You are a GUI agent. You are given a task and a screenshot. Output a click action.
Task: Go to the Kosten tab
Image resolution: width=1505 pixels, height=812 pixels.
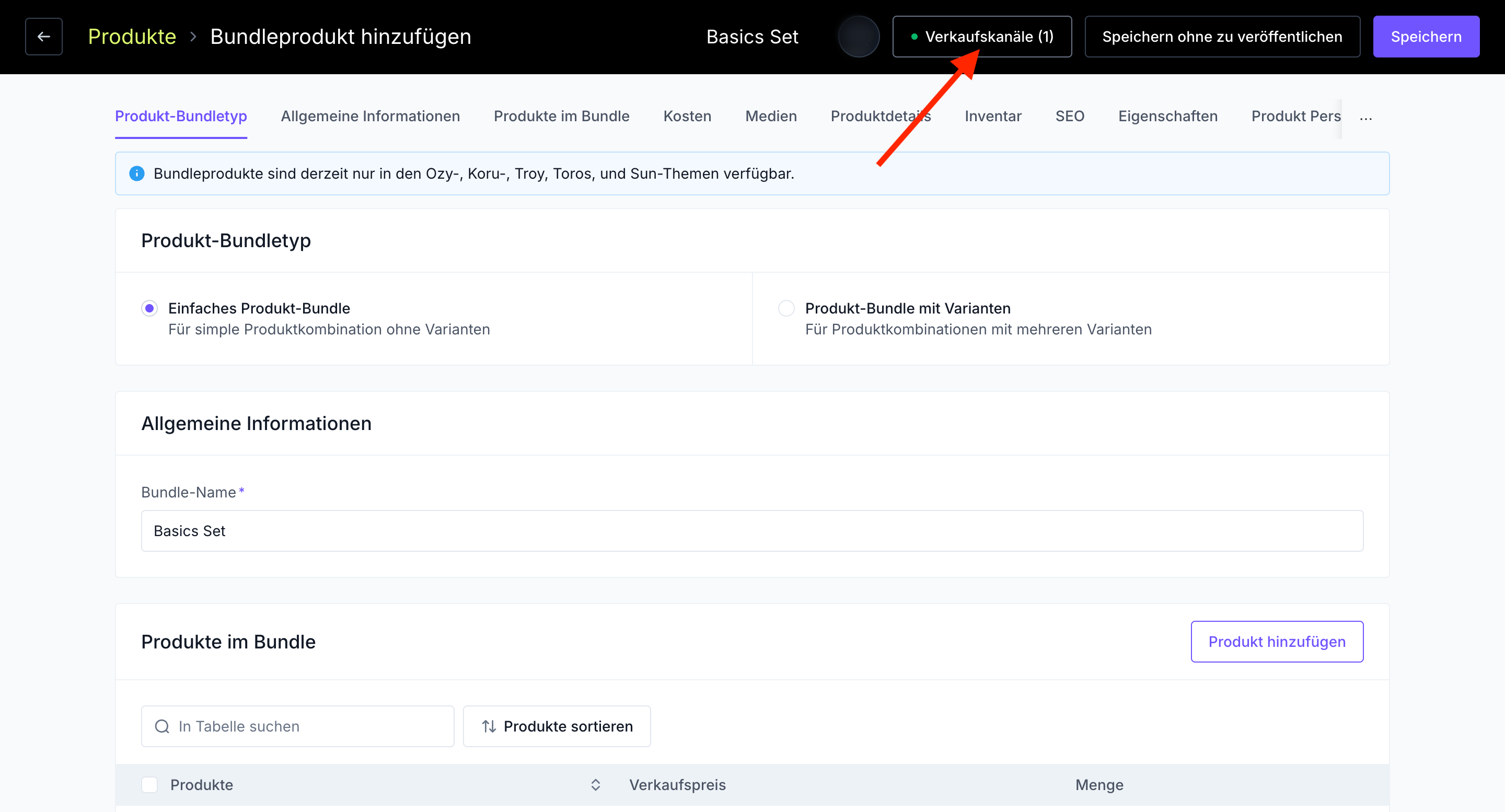[687, 116]
